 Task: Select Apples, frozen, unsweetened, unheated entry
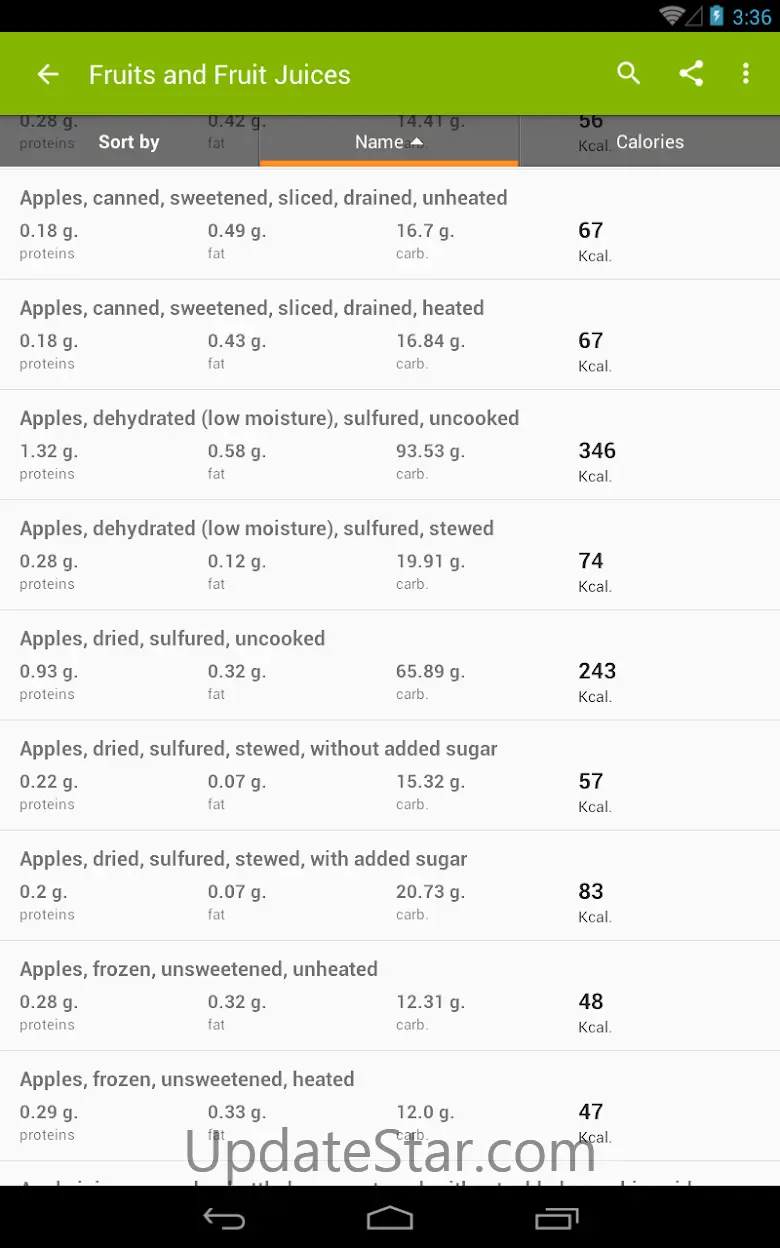click(x=390, y=995)
